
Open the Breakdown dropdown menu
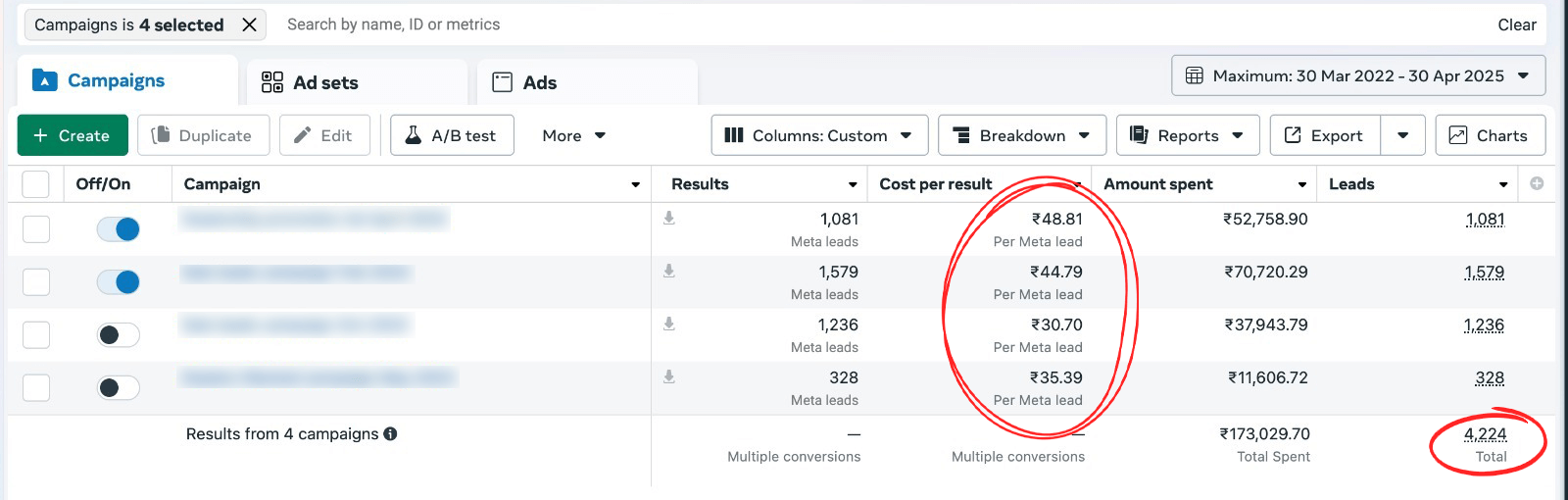point(1021,135)
